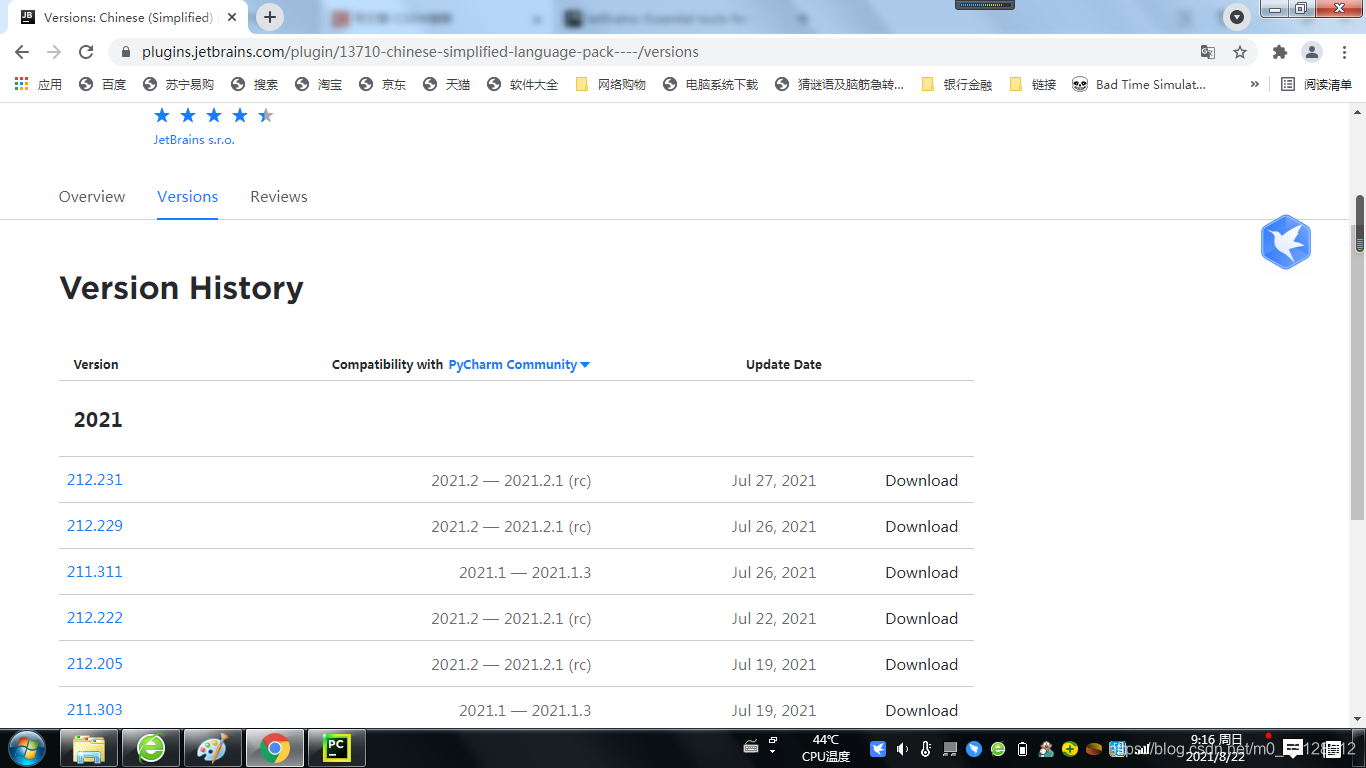1366x768 pixels.
Task: Switch to the Overview tab
Action: coord(92,196)
